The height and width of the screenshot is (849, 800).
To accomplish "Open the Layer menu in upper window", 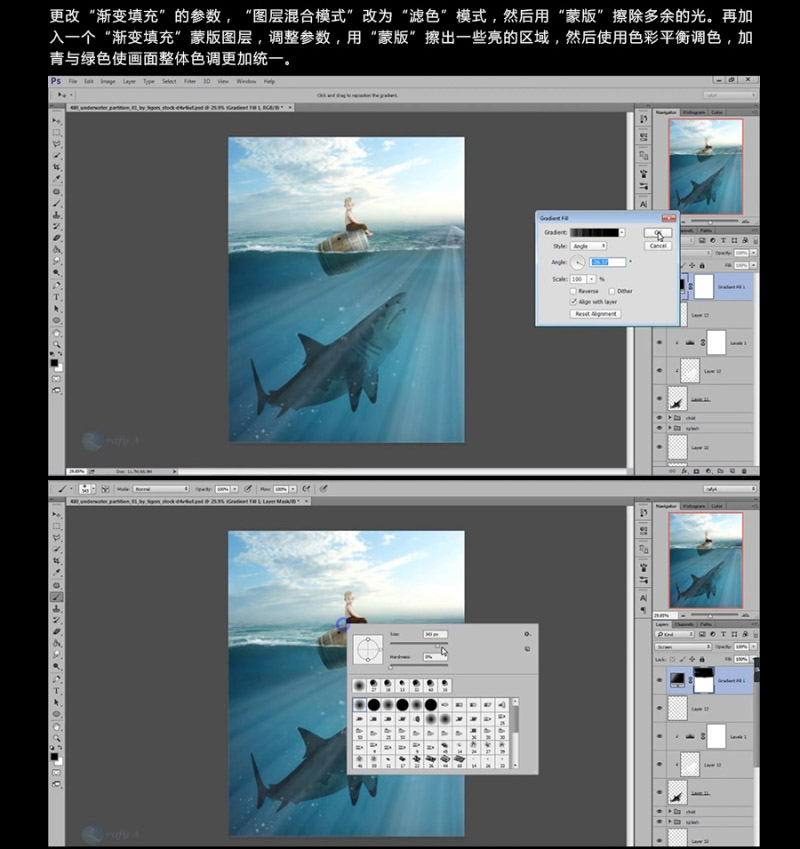I will tap(129, 81).
